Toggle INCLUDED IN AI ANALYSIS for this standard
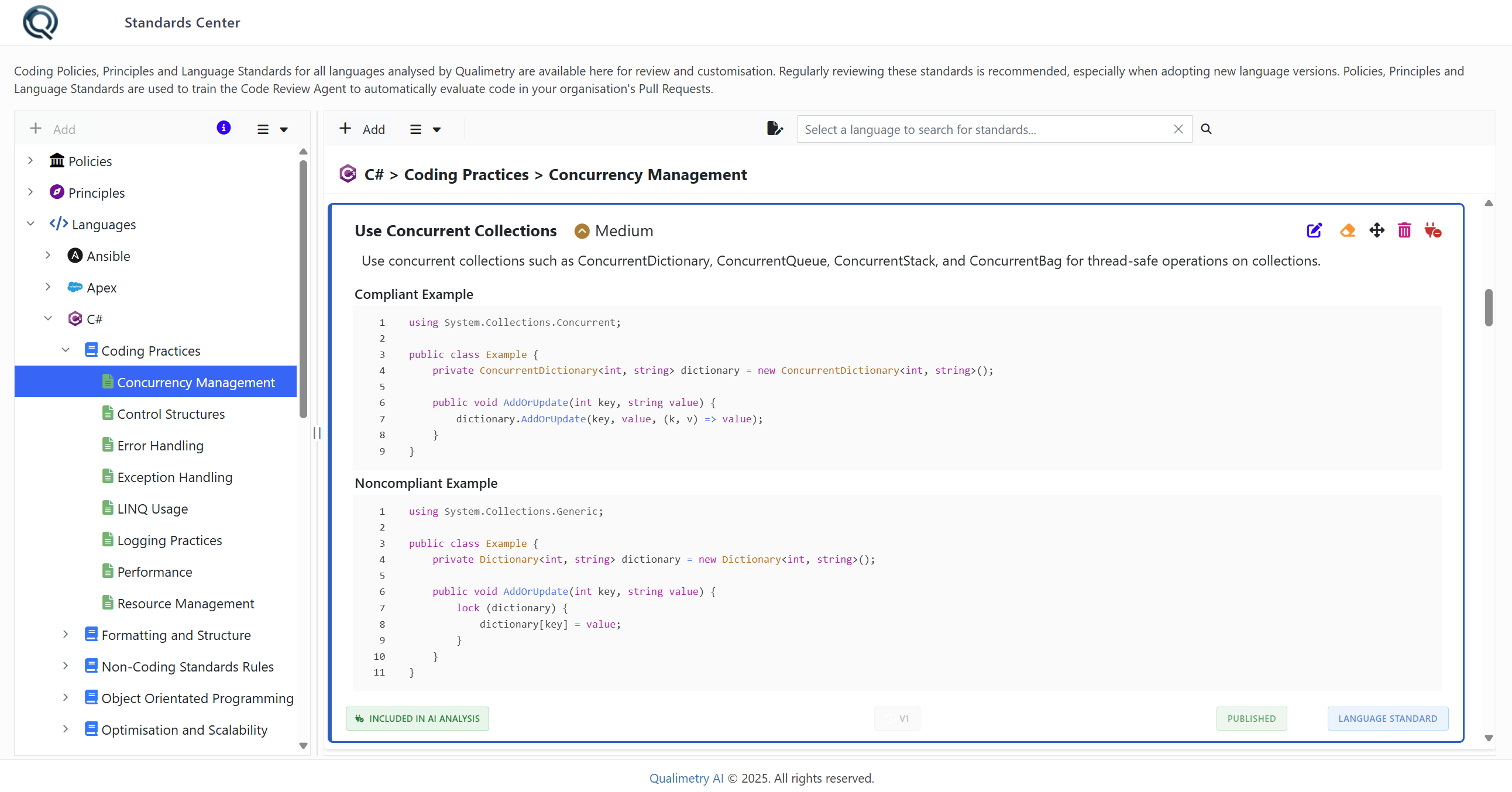The width and height of the screenshot is (1512, 792). point(417,718)
